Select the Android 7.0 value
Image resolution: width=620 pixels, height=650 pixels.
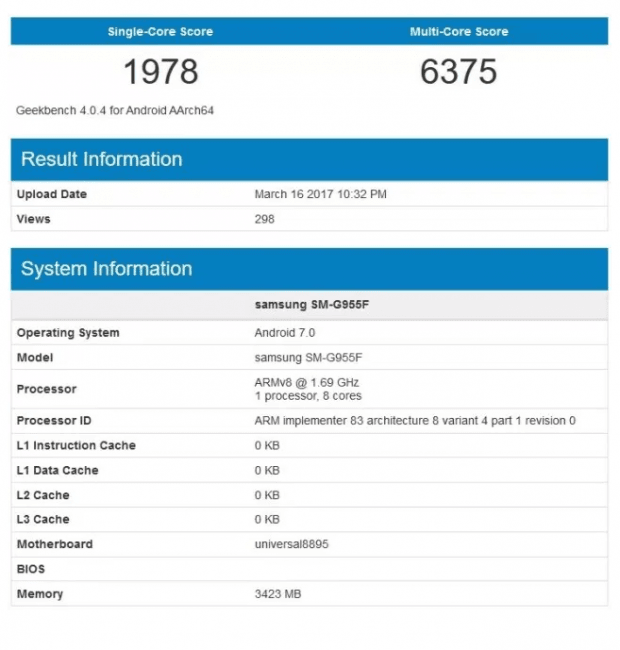point(285,332)
